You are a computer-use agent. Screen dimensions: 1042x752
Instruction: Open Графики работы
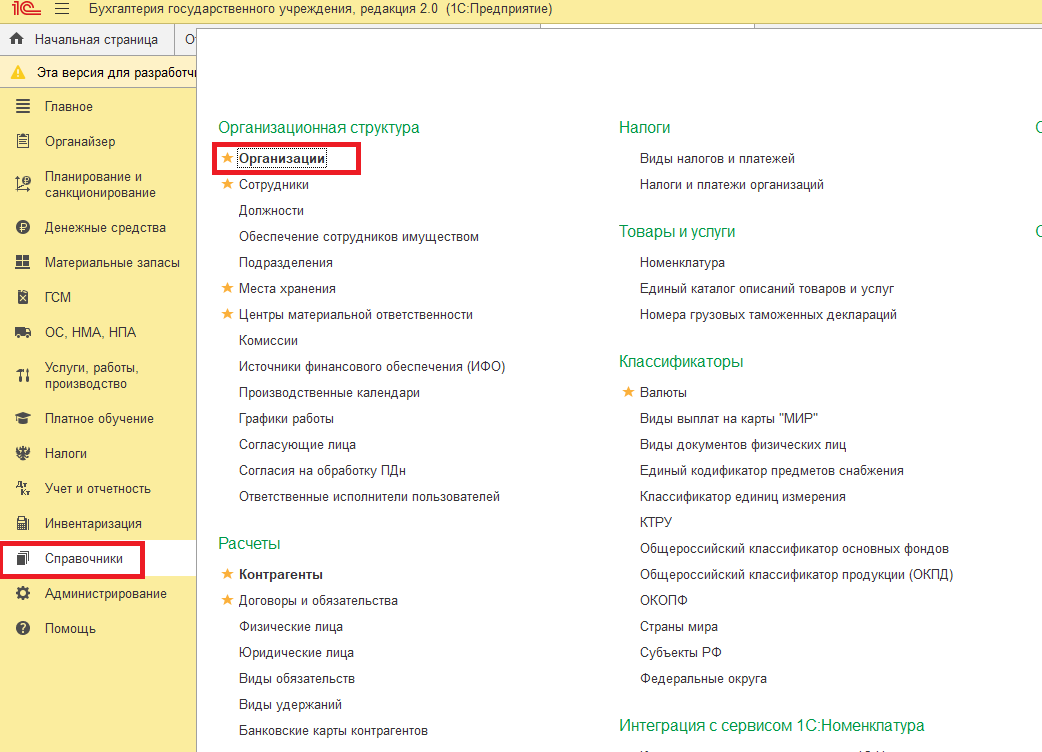[286, 419]
